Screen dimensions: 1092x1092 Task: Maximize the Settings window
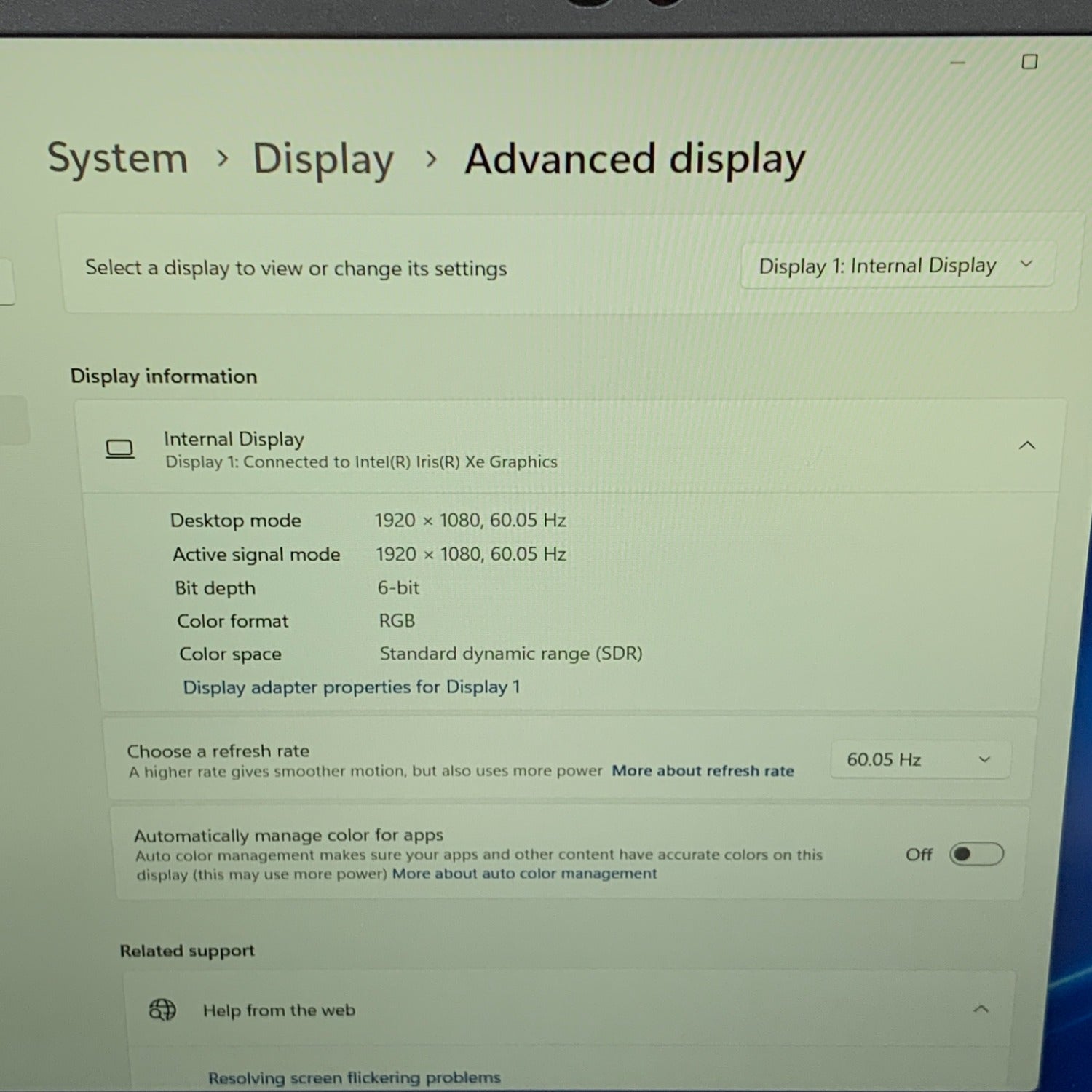click(1029, 62)
